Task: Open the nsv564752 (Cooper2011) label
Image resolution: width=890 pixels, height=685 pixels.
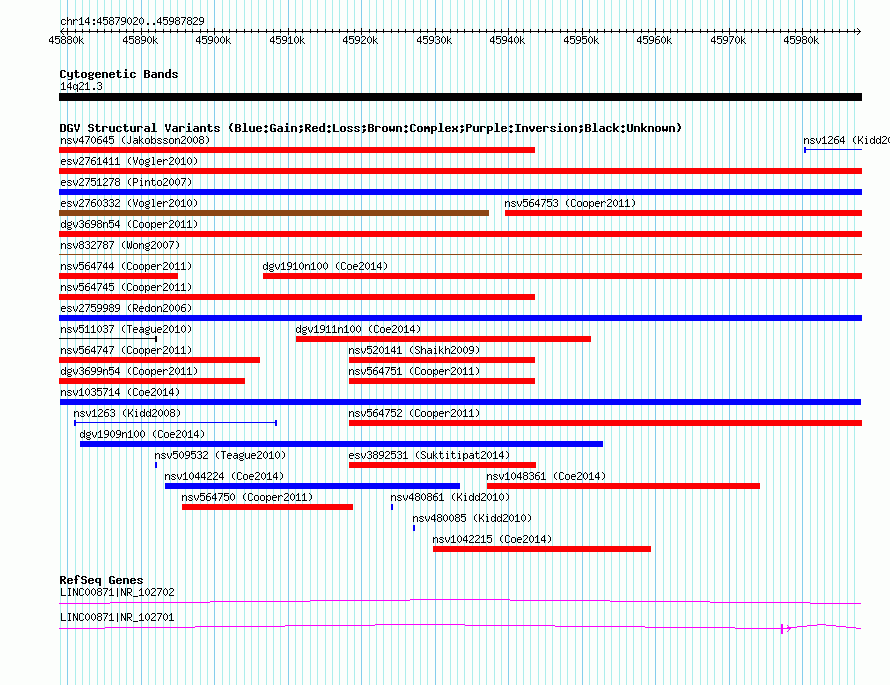Action: click(414, 413)
